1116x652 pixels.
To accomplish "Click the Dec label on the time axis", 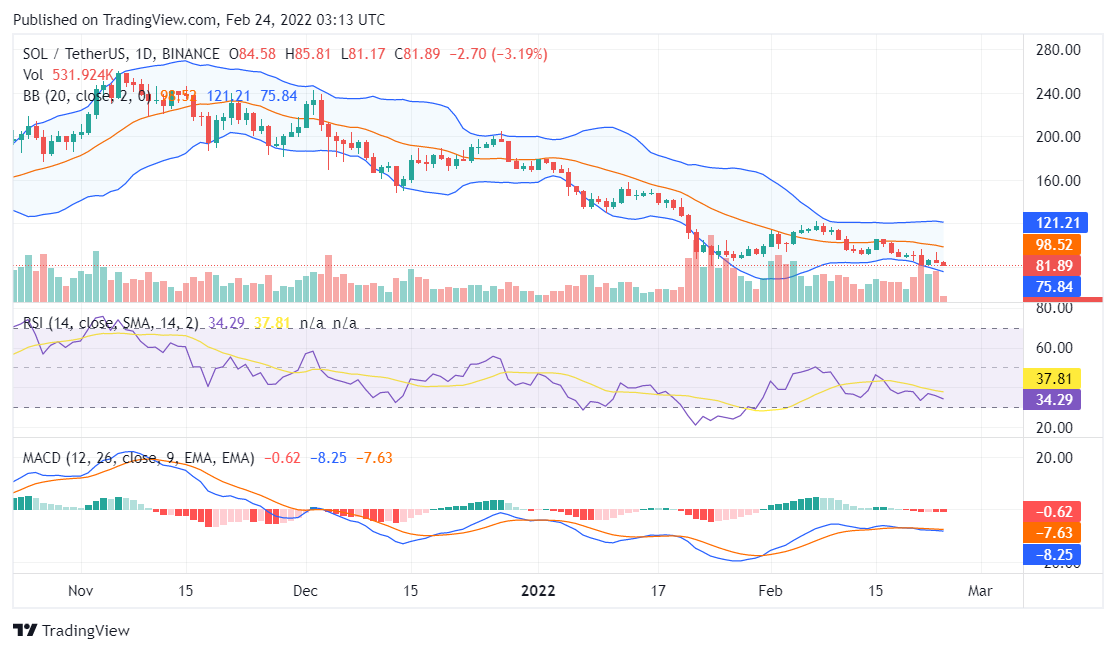I will (306, 590).
